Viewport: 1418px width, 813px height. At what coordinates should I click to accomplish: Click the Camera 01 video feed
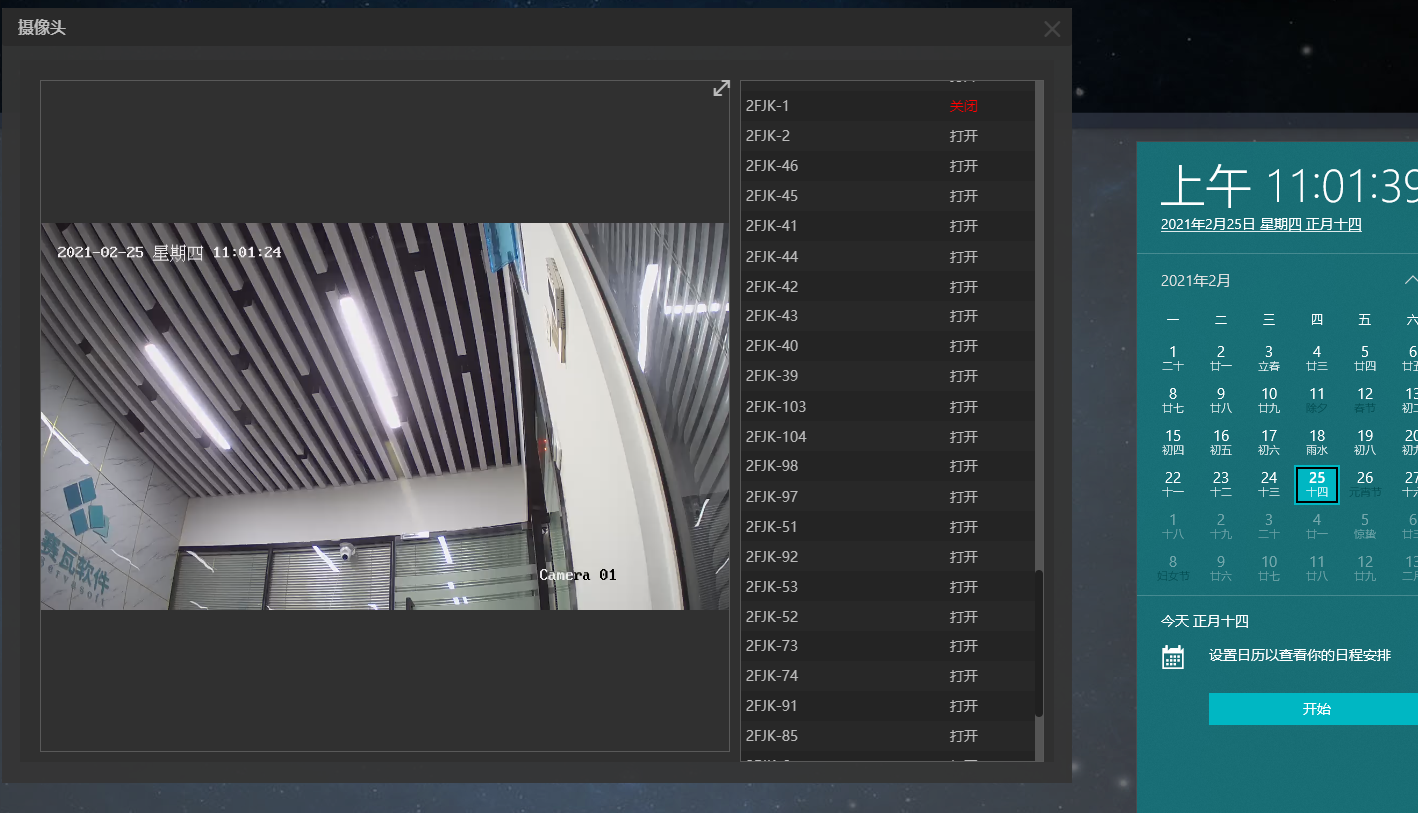coord(385,416)
